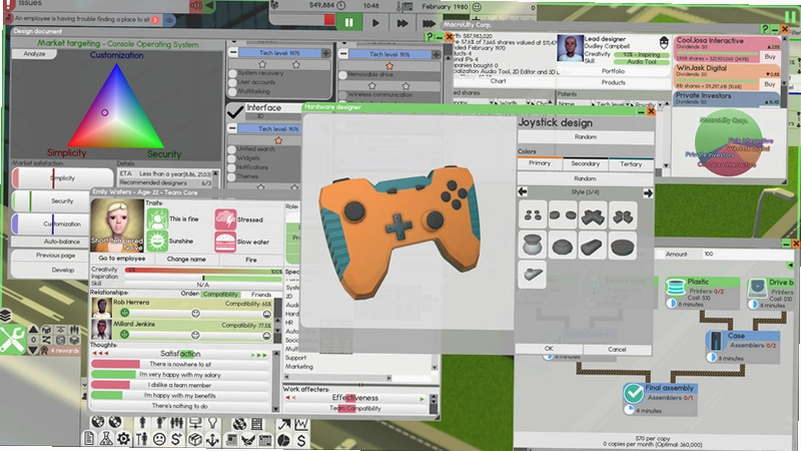Select the vase-shaped thumbstick joystick style
This screenshot has width=801, height=451.
tap(532, 245)
